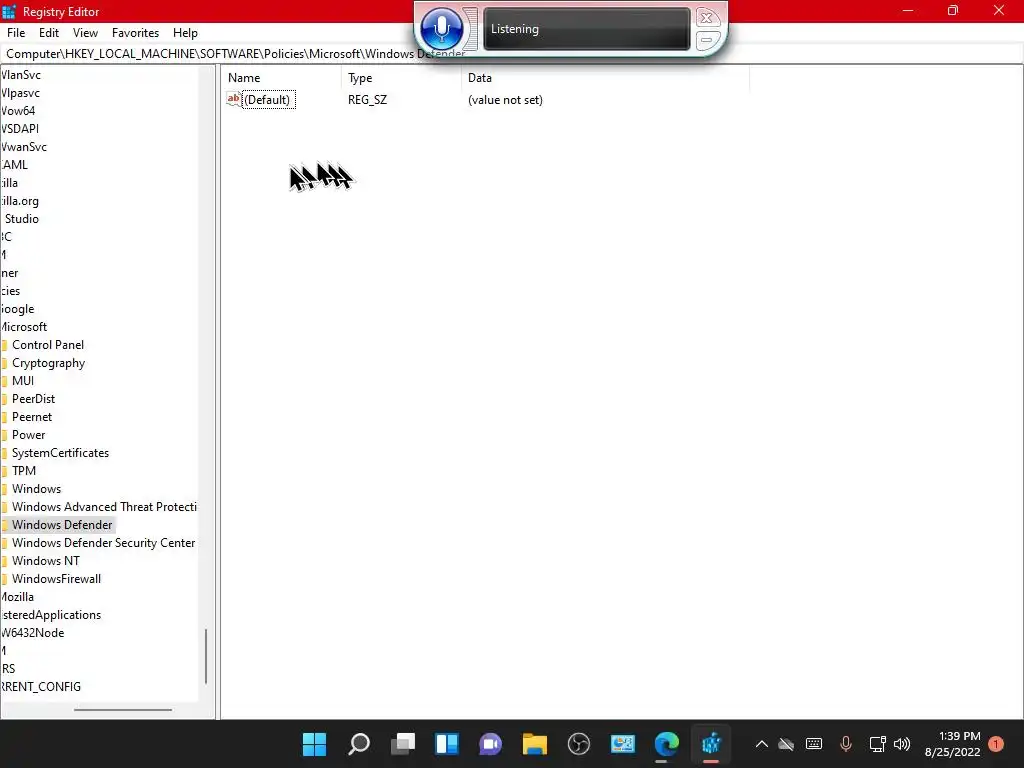Select the RegisteredApplications key
Screen dimensions: 1024x768
tap(51, 615)
